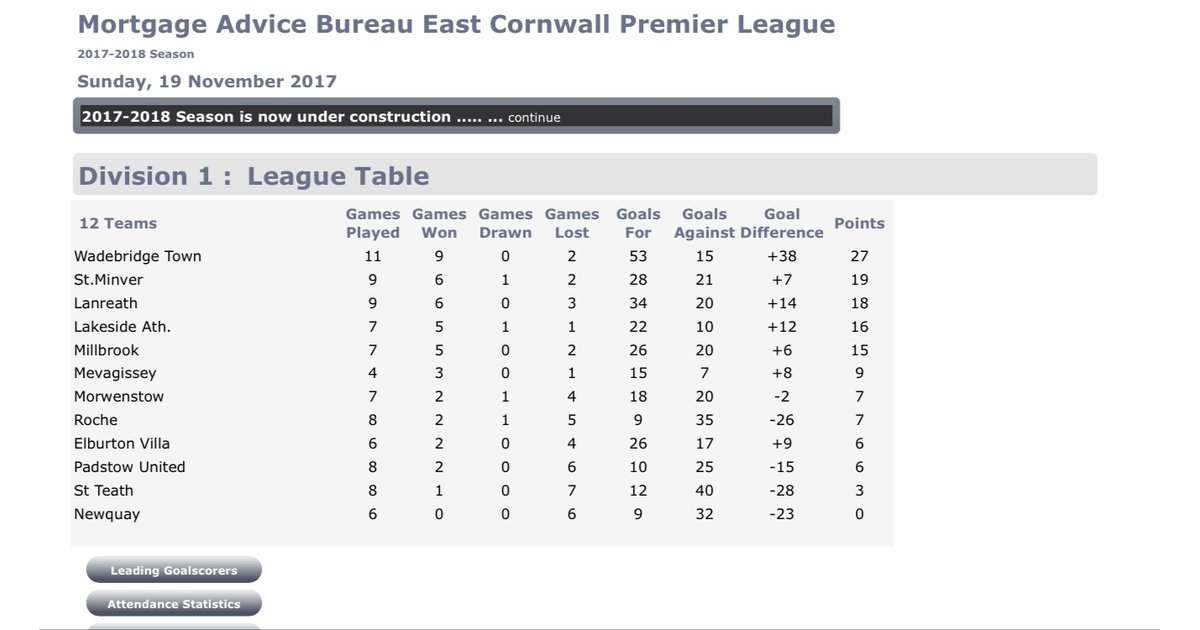Select the Newquay team entry

(105, 514)
